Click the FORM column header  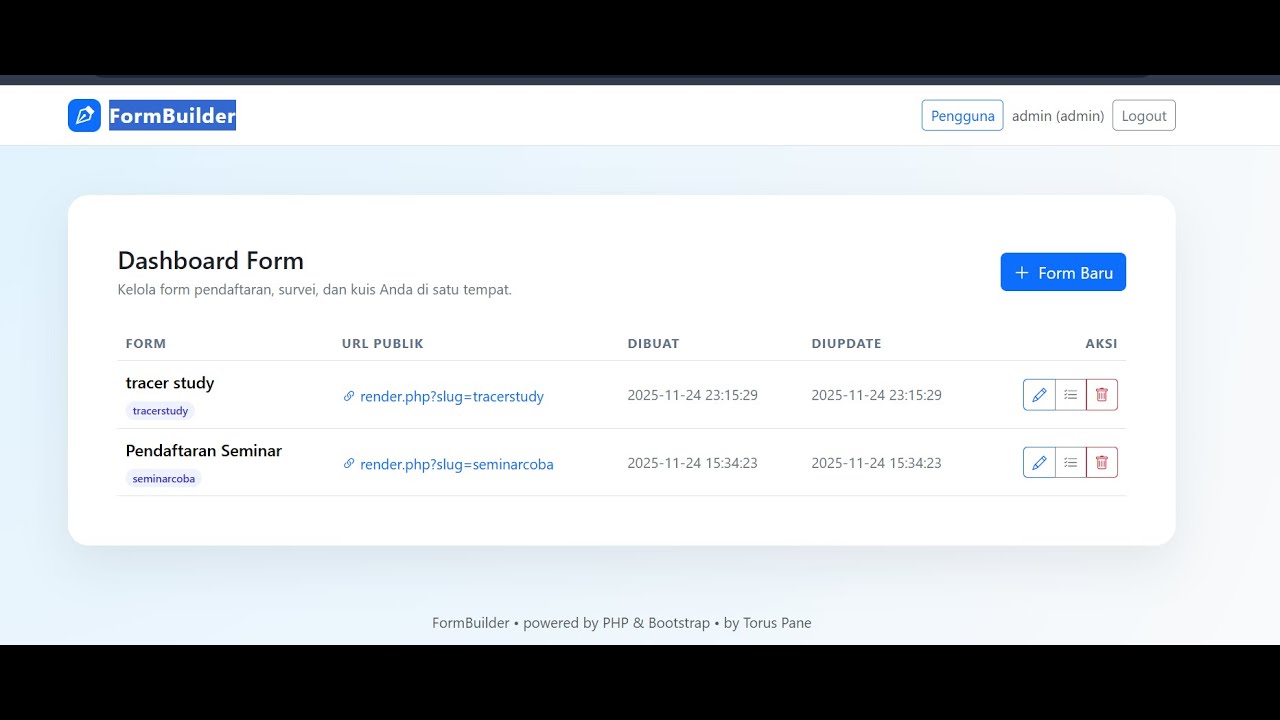coord(146,343)
